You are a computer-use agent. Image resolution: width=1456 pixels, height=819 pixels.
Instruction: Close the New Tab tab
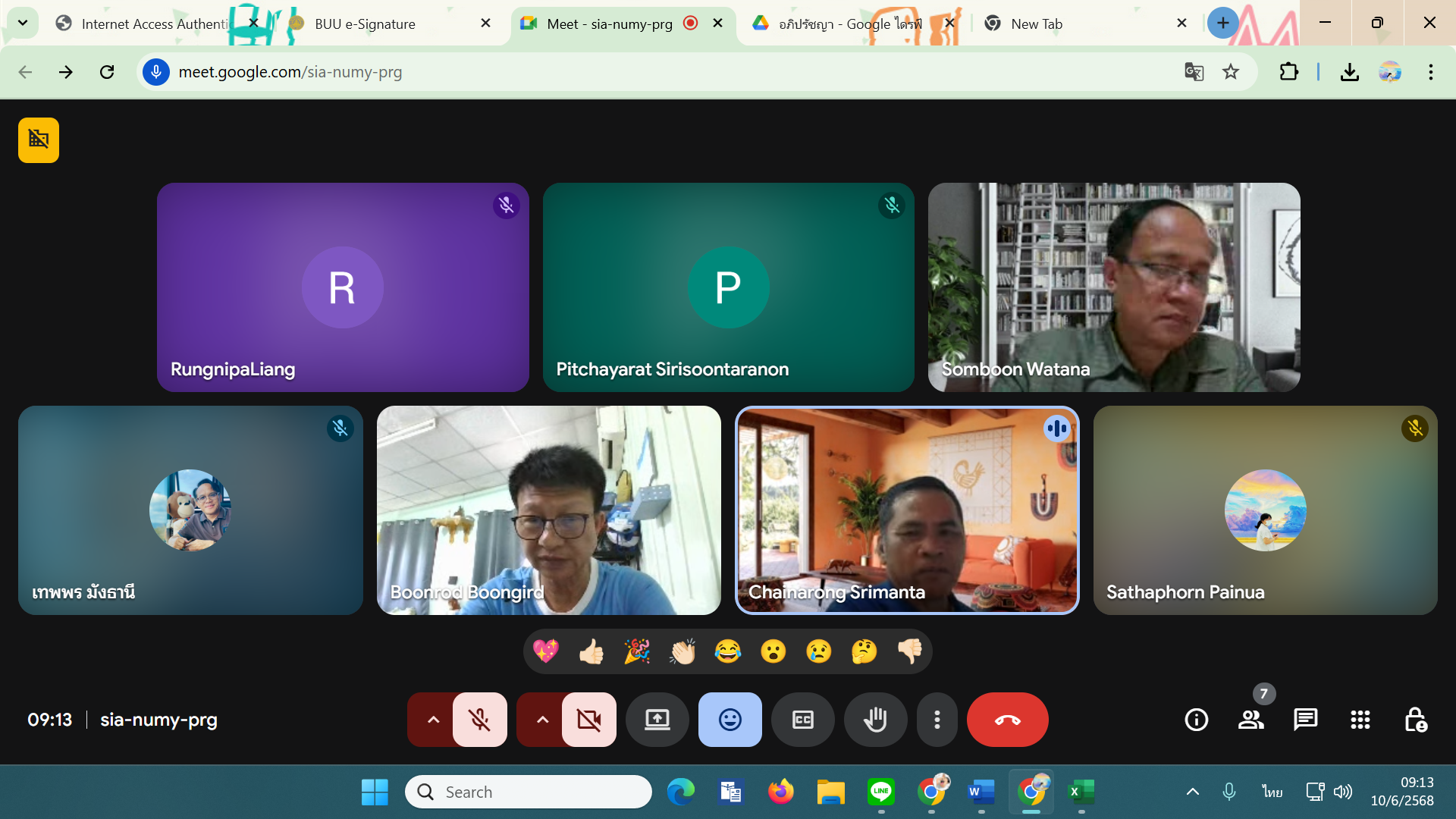[x=1181, y=24]
